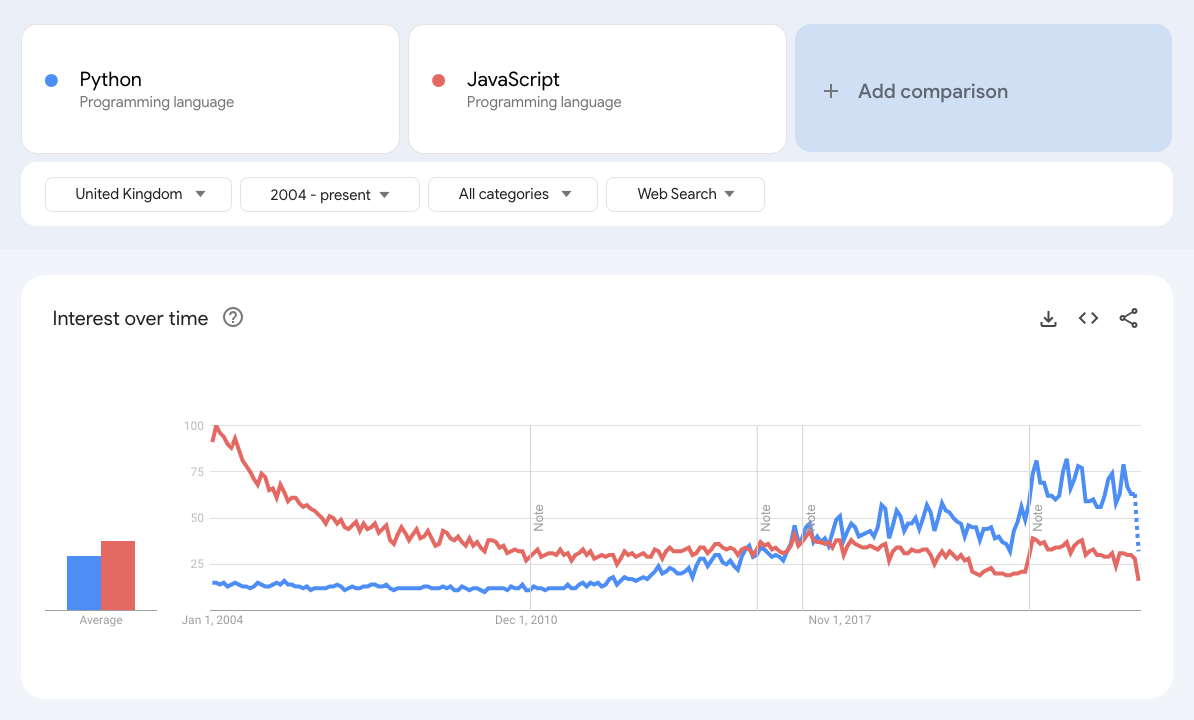Share the Interest over time chart
The height and width of the screenshot is (720, 1194).
coord(1128,319)
